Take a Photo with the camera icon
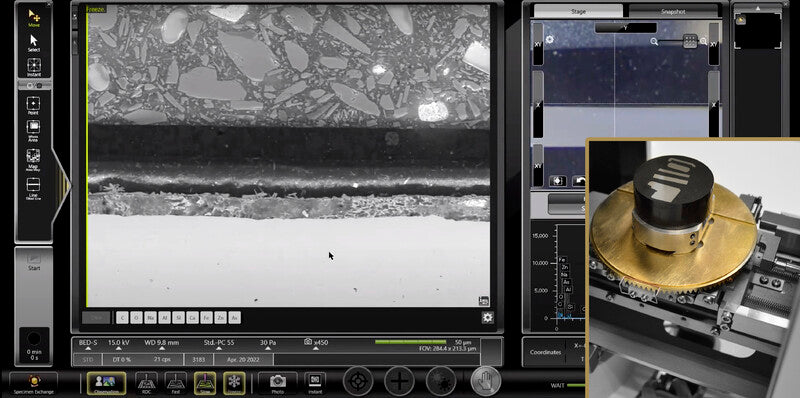The image size is (800, 398). pos(278,383)
